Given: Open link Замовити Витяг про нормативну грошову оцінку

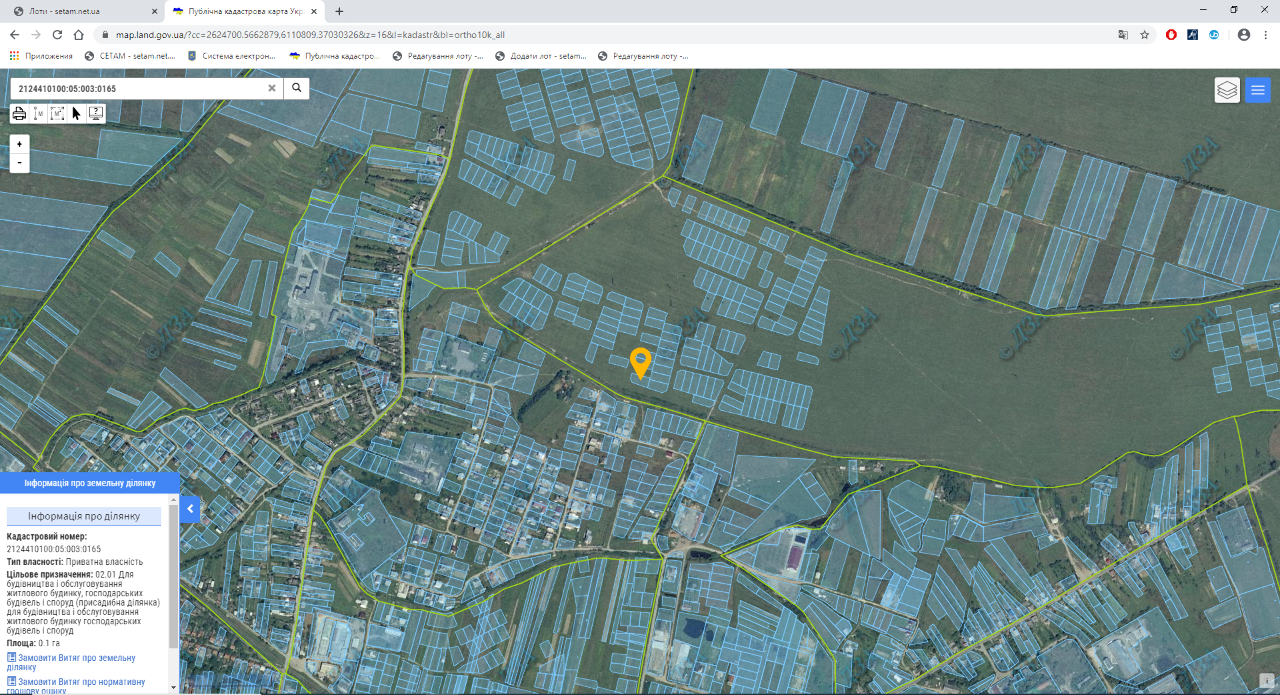Looking at the screenshot, I should point(75,685).
